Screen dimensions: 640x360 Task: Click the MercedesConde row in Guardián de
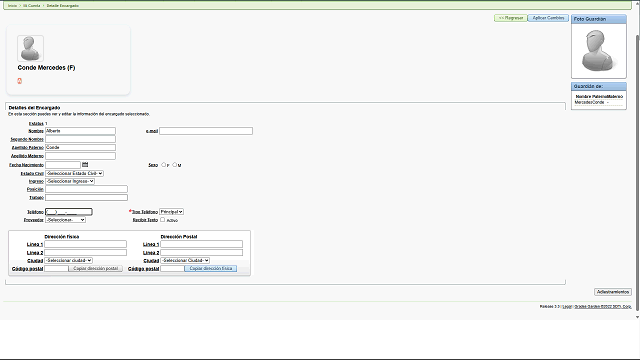coord(598,102)
